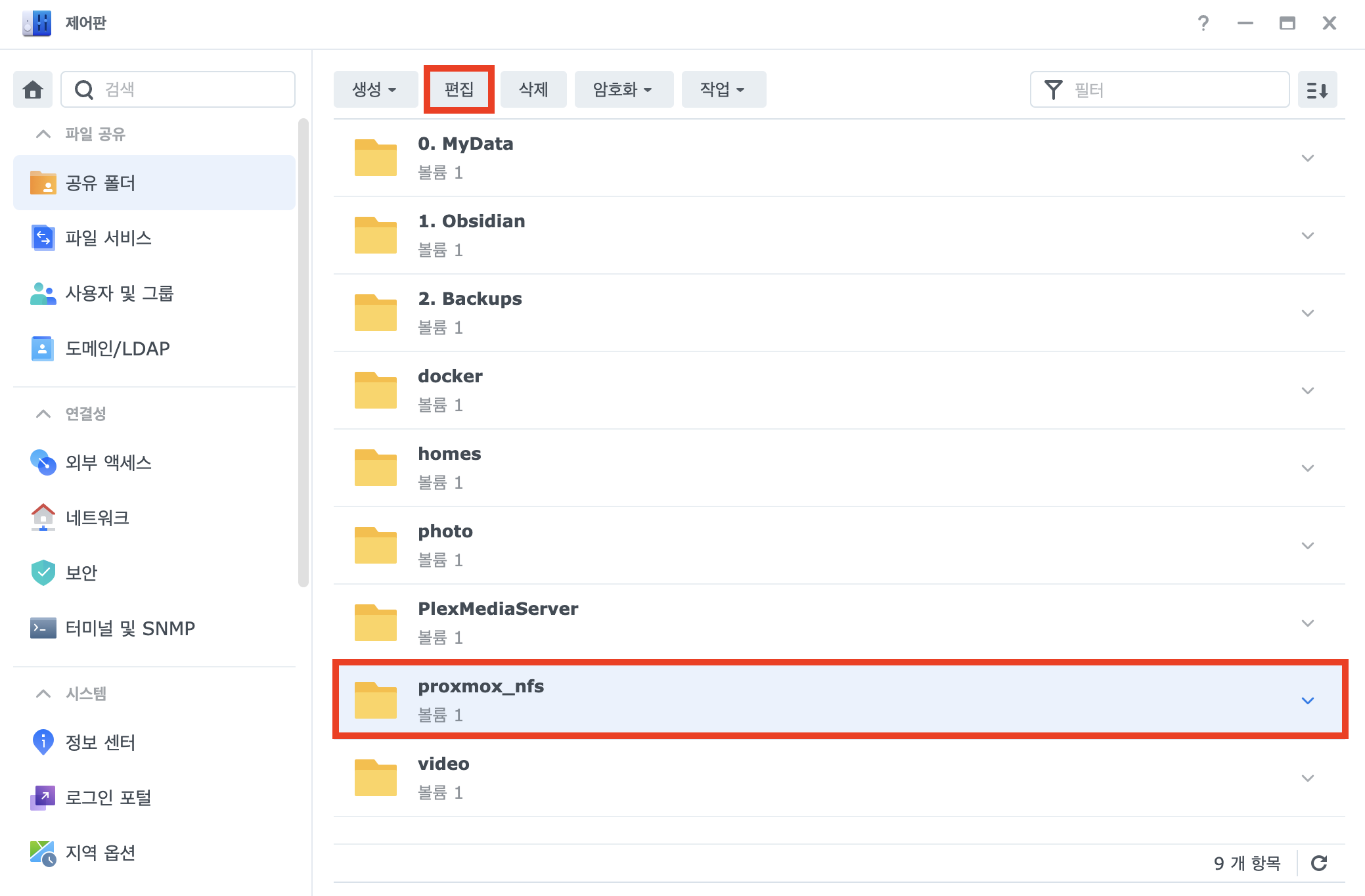The width and height of the screenshot is (1365, 896).
Task: Open the 작업 dropdown menu
Action: click(723, 89)
